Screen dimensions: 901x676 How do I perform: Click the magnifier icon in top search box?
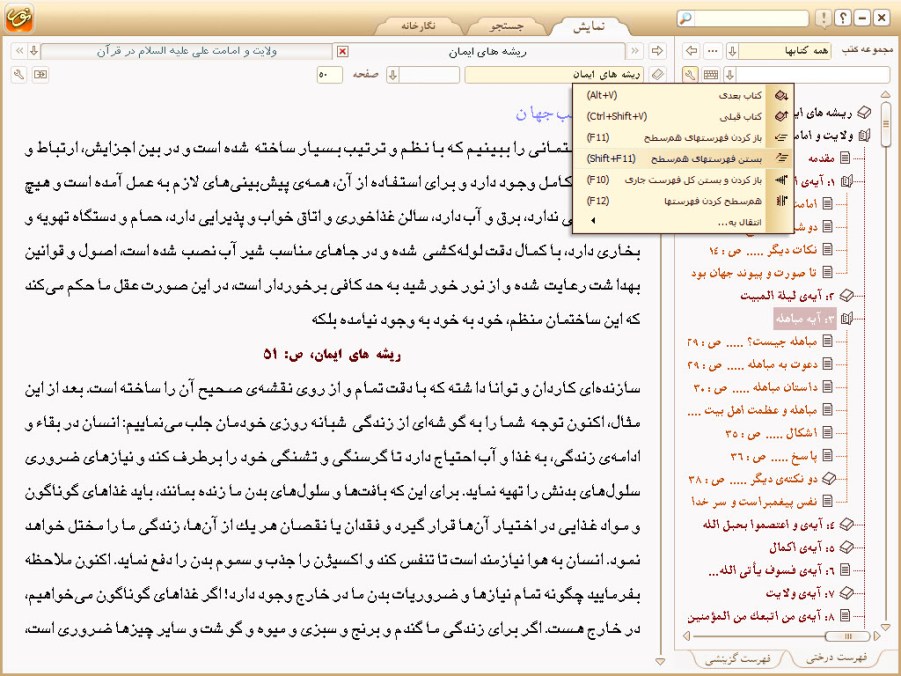click(x=685, y=18)
